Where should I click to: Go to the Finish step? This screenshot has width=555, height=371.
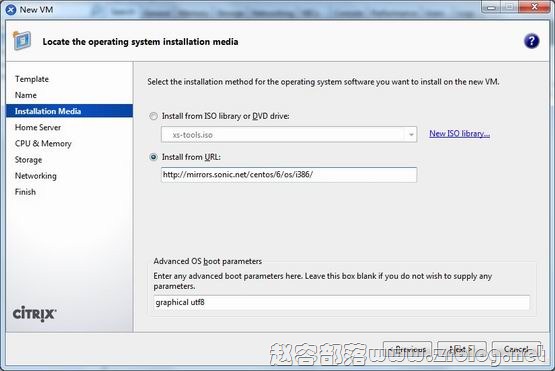(25, 192)
